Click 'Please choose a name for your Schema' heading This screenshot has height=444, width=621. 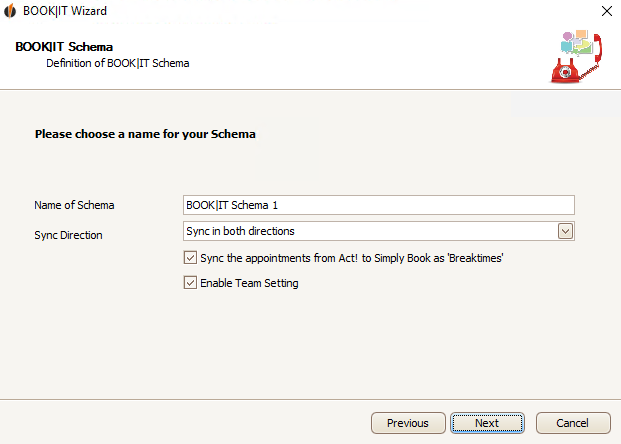[x=145, y=134]
